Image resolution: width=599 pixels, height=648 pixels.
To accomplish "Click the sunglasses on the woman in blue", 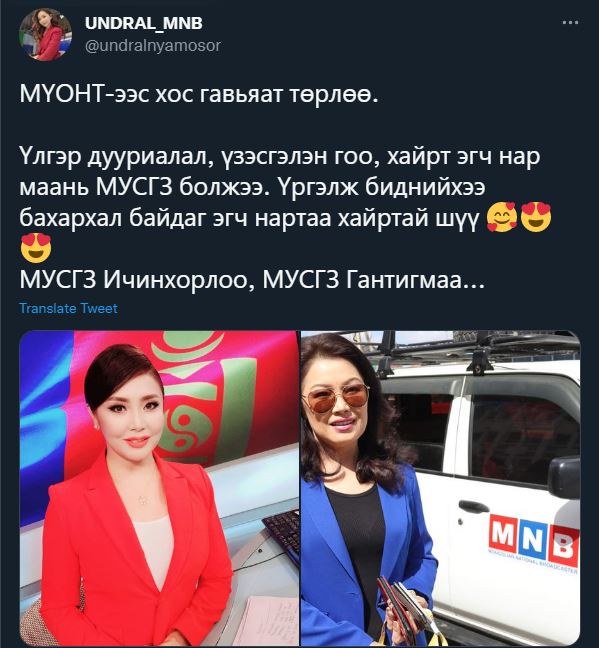I will tap(336, 398).
